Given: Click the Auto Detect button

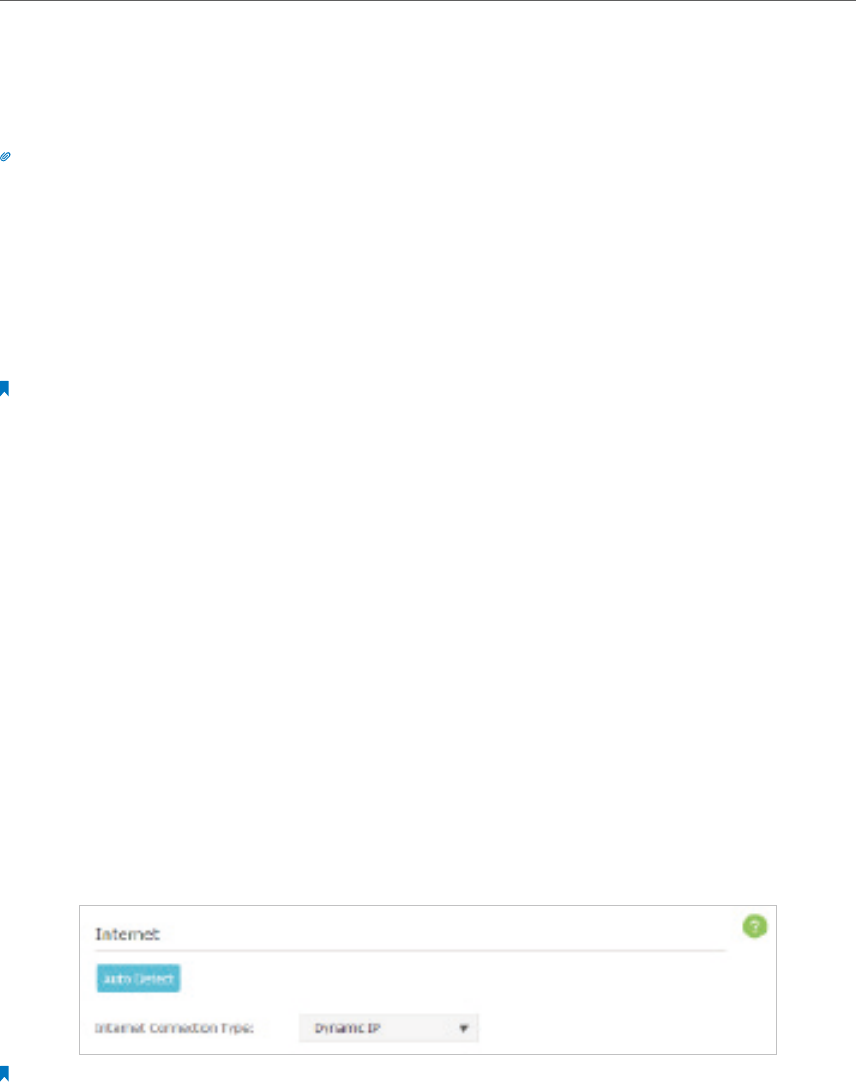Looking at the screenshot, I should 138,978.
